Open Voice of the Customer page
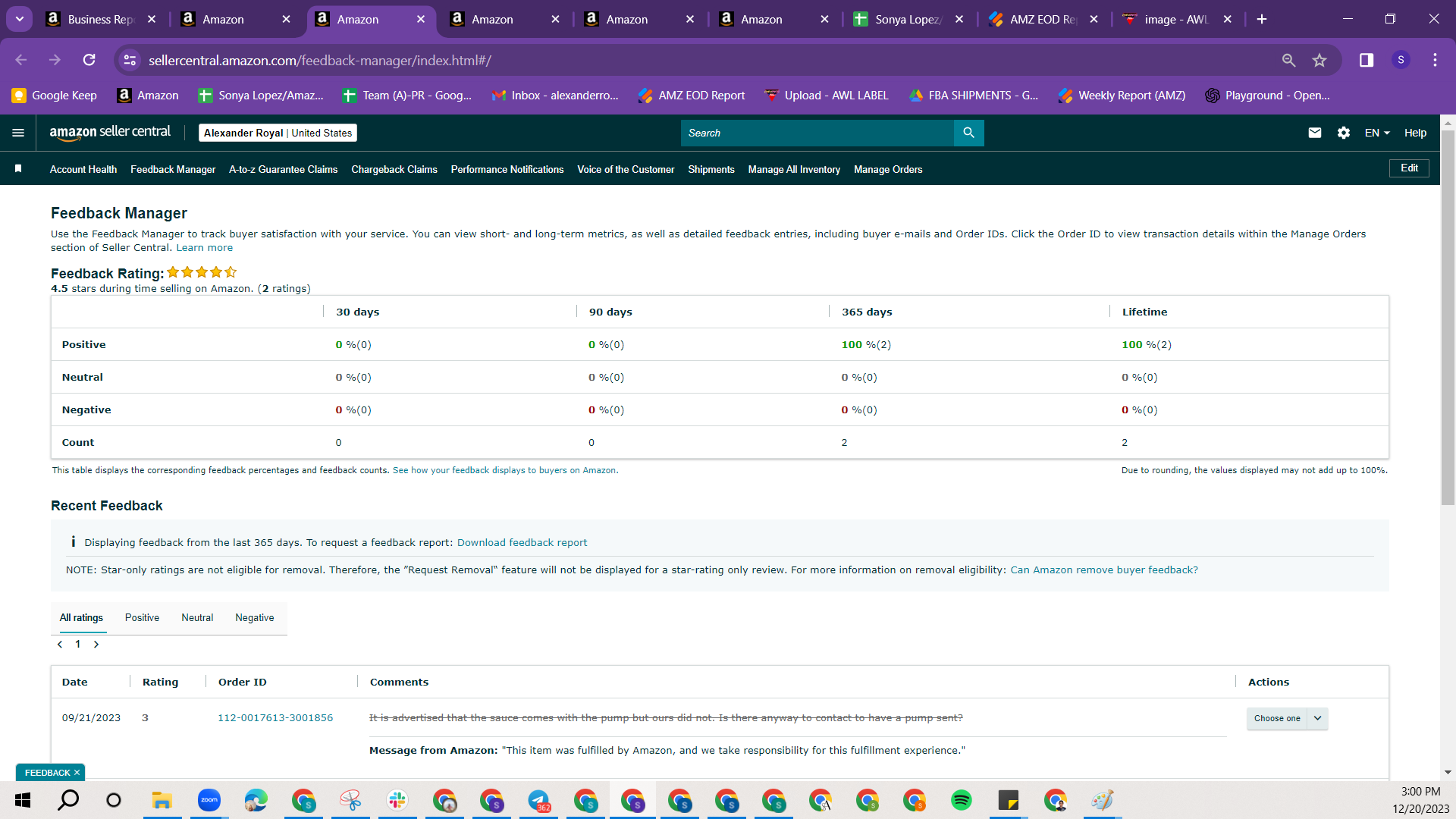 coord(626,169)
